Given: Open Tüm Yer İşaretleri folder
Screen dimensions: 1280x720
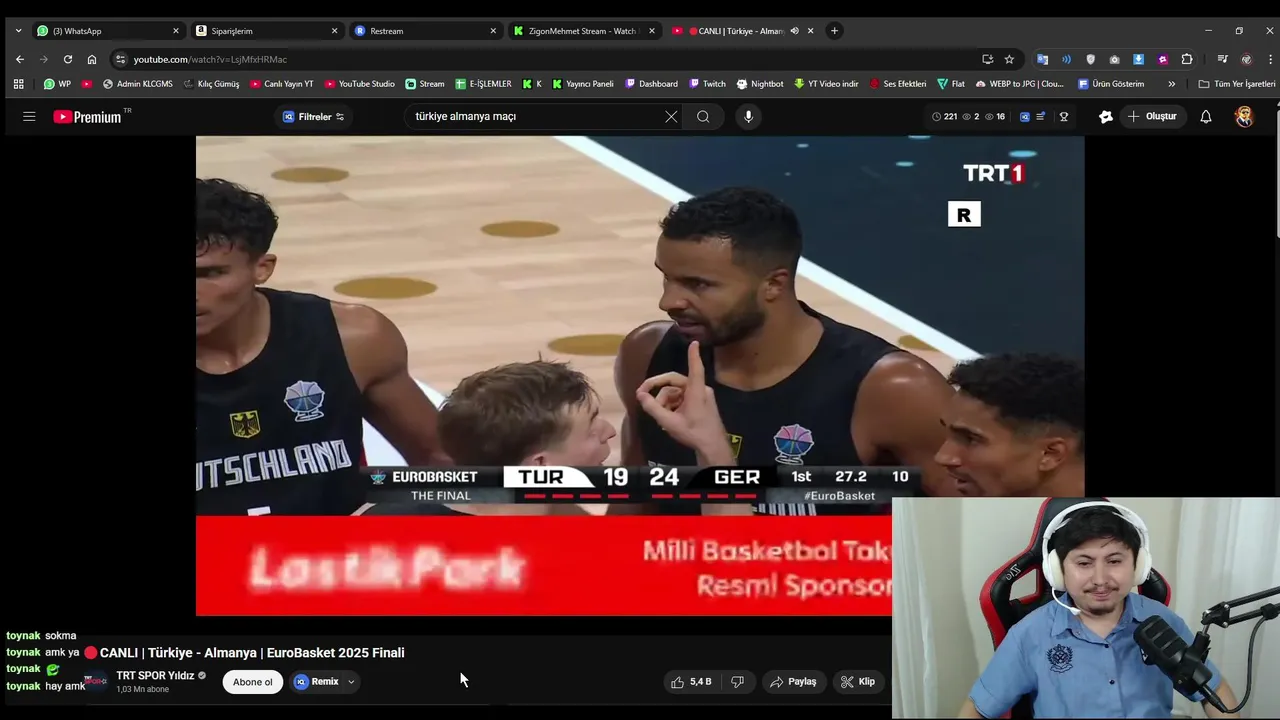Looking at the screenshot, I should (1237, 84).
